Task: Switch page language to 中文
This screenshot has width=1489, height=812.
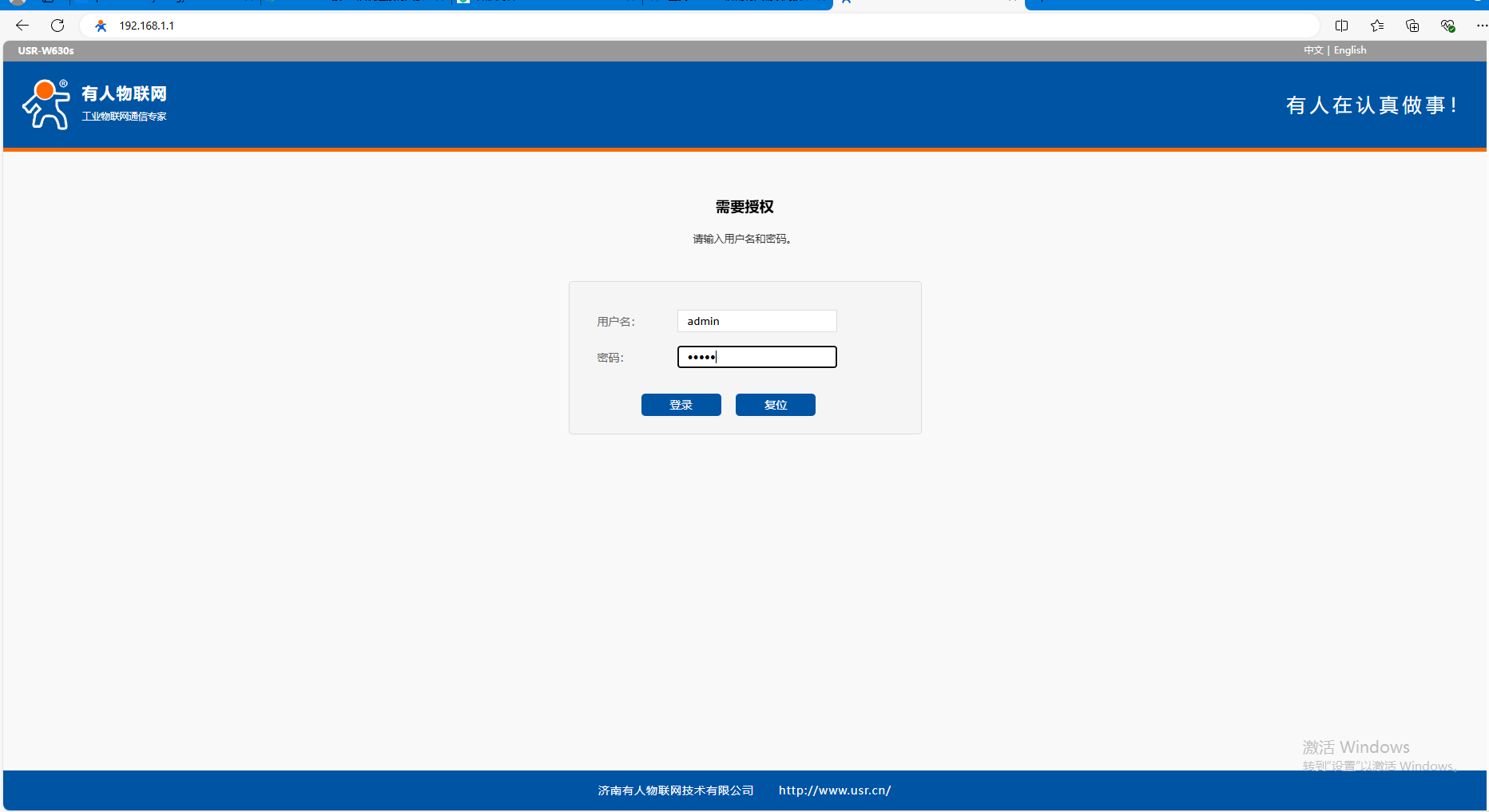Action: 1313,50
